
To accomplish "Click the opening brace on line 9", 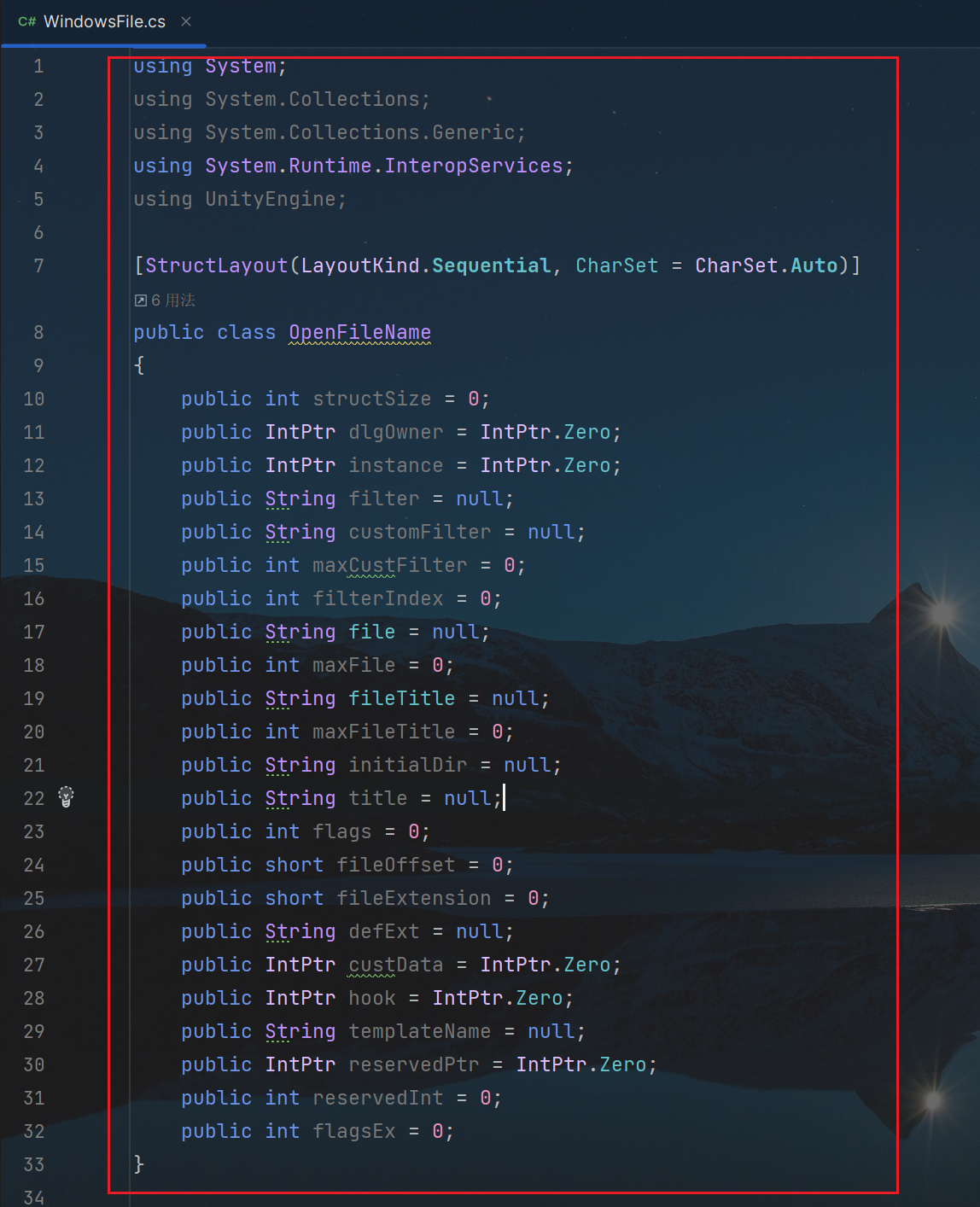I will (139, 365).
